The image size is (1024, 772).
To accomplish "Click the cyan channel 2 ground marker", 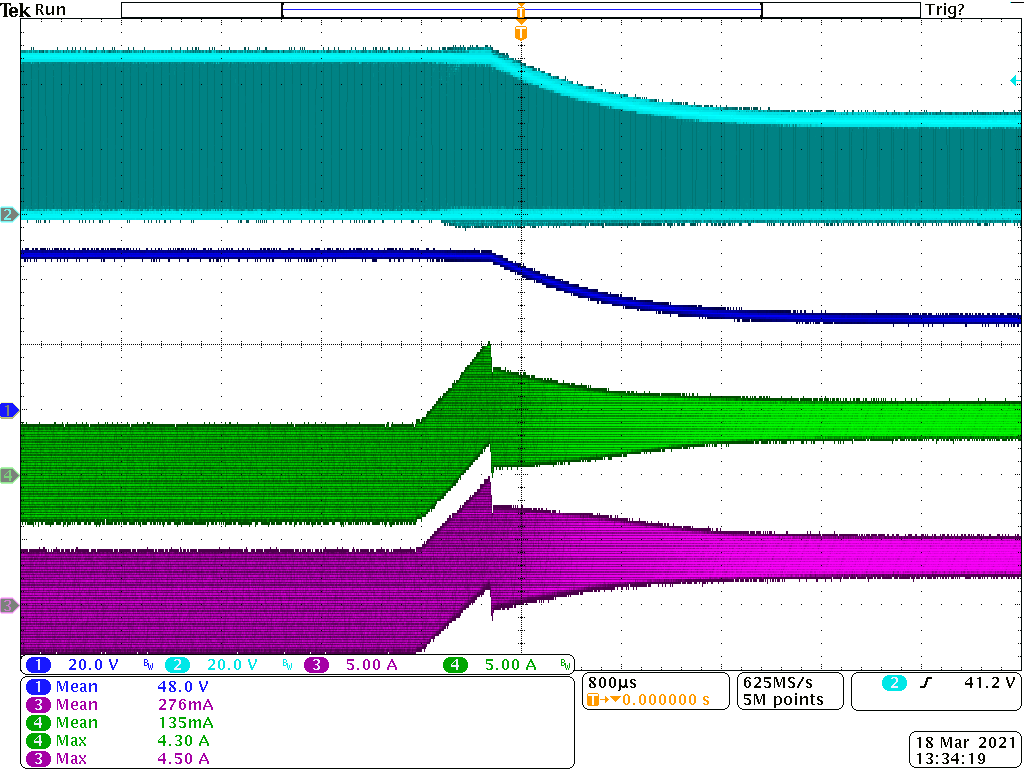I will [9, 215].
